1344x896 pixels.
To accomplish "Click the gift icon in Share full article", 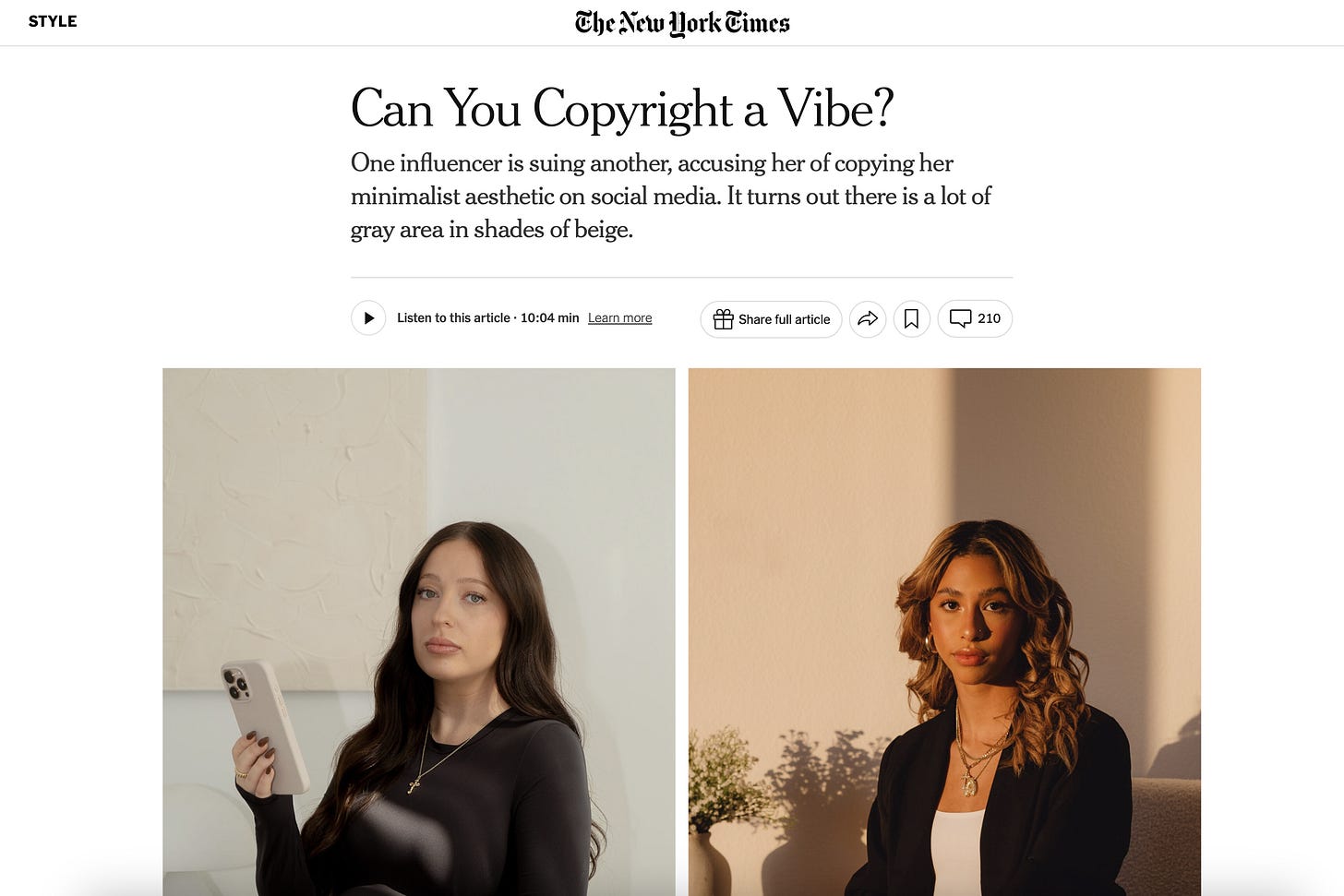I will pos(724,319).
